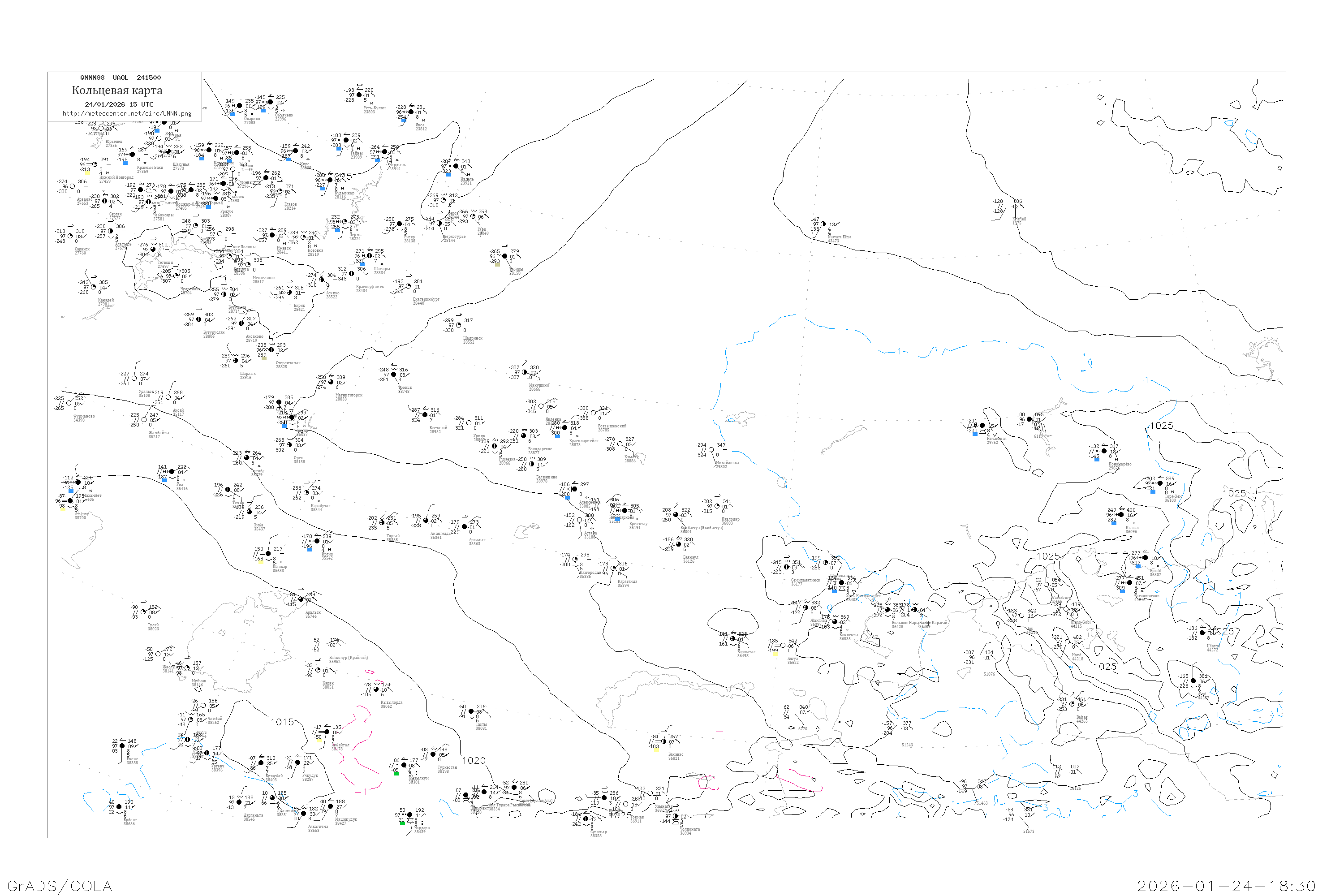Click the GrADS/COLA label at bottom left
Screen dimensions: 1344x896
pyautogui.click(x=60, y=886)
